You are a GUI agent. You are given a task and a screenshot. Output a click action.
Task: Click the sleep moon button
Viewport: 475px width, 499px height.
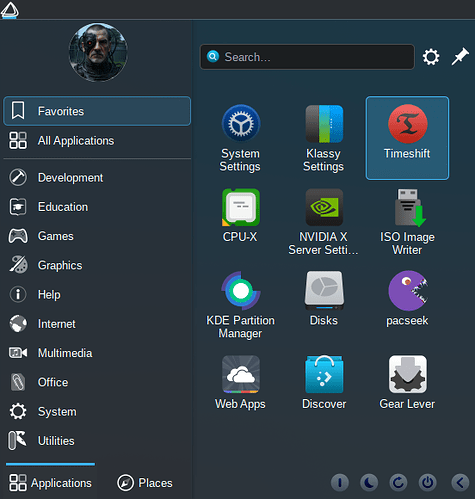pos(369,482)
